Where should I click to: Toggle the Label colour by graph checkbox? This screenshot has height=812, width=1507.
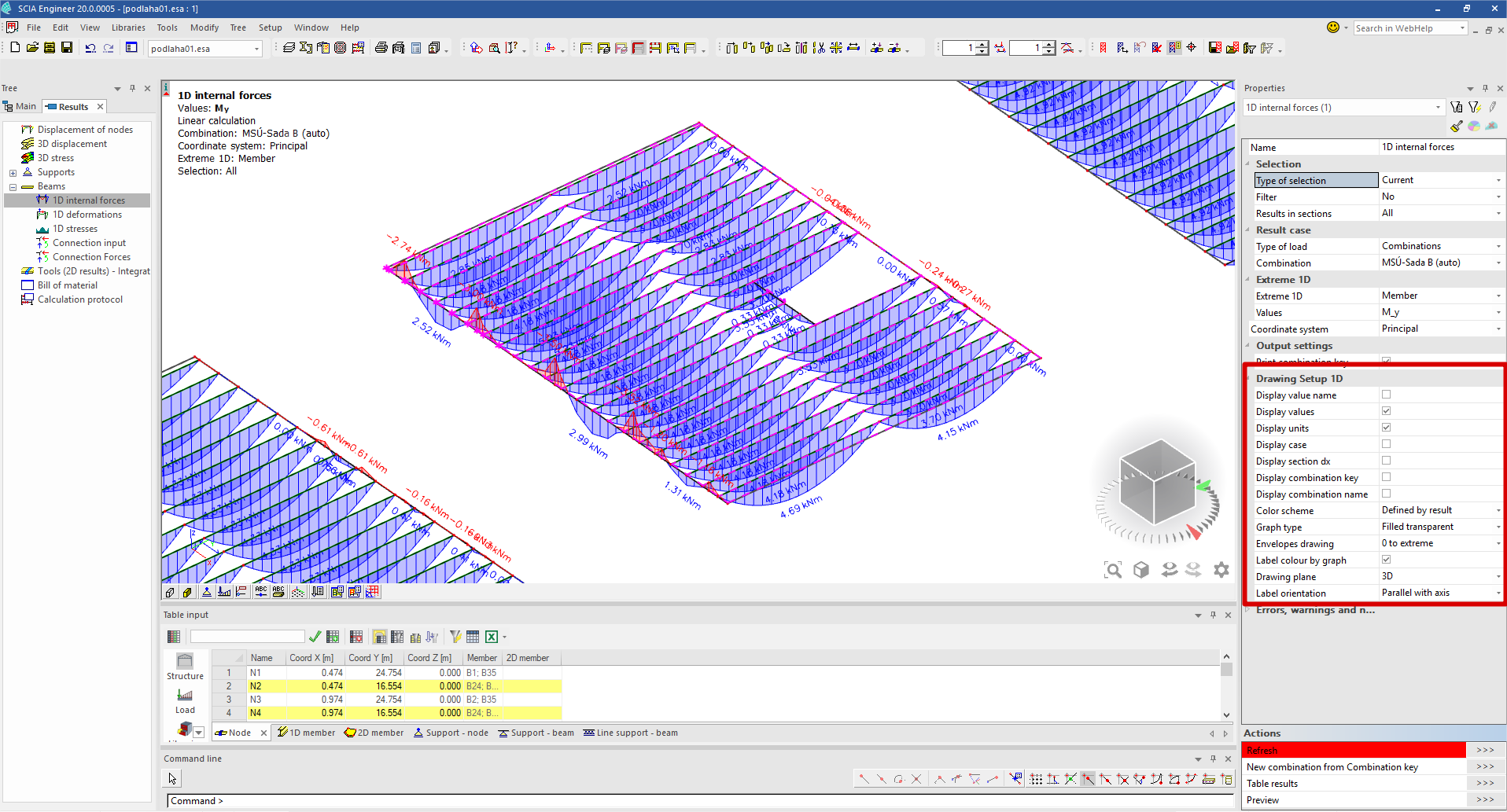[1386, 560]
